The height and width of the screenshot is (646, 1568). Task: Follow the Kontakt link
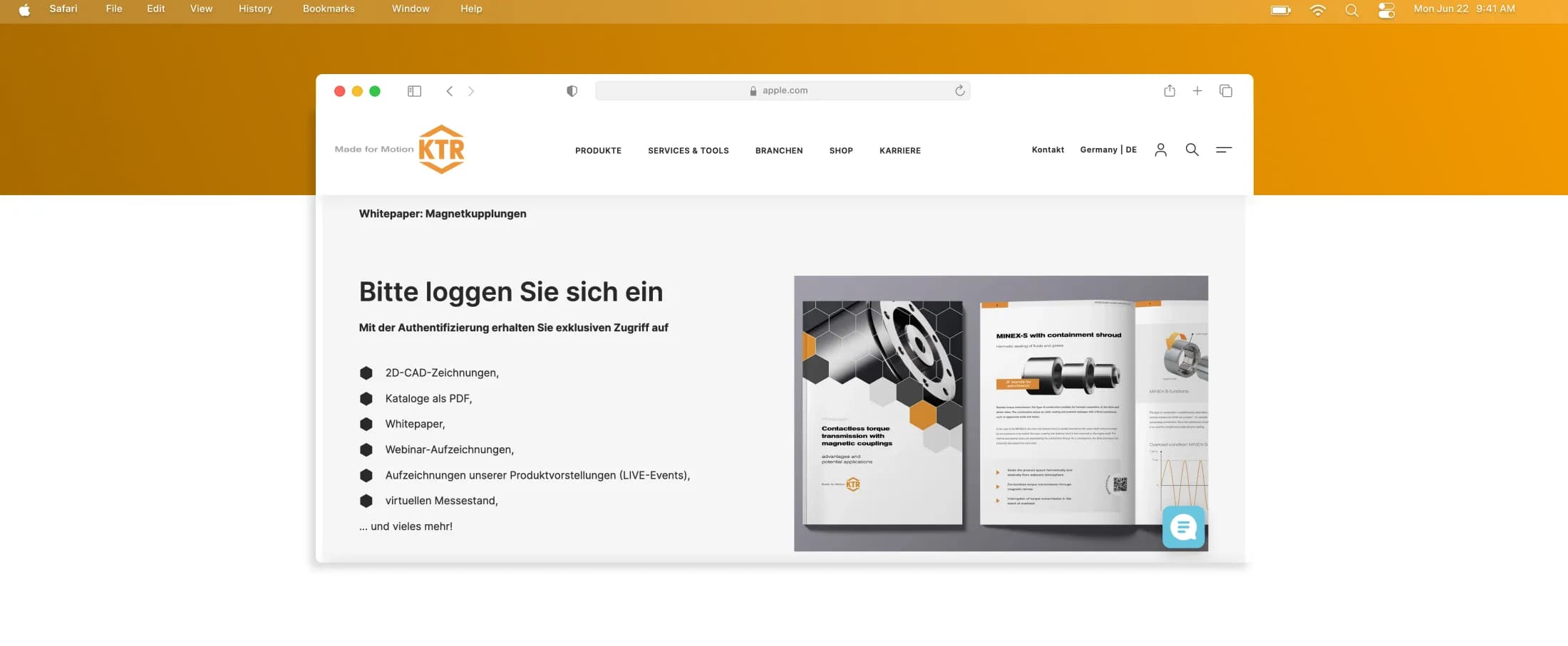pos(1048,150)
